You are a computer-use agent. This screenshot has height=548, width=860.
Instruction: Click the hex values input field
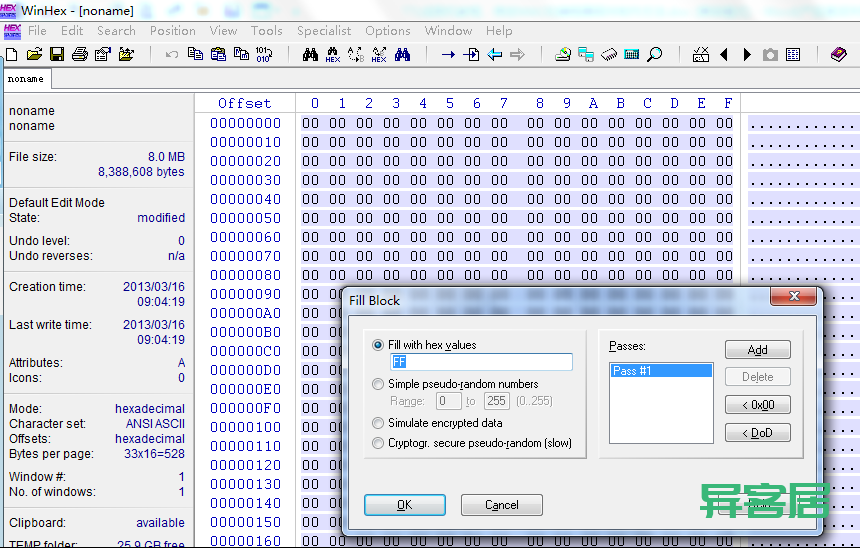tap(481, 361)
